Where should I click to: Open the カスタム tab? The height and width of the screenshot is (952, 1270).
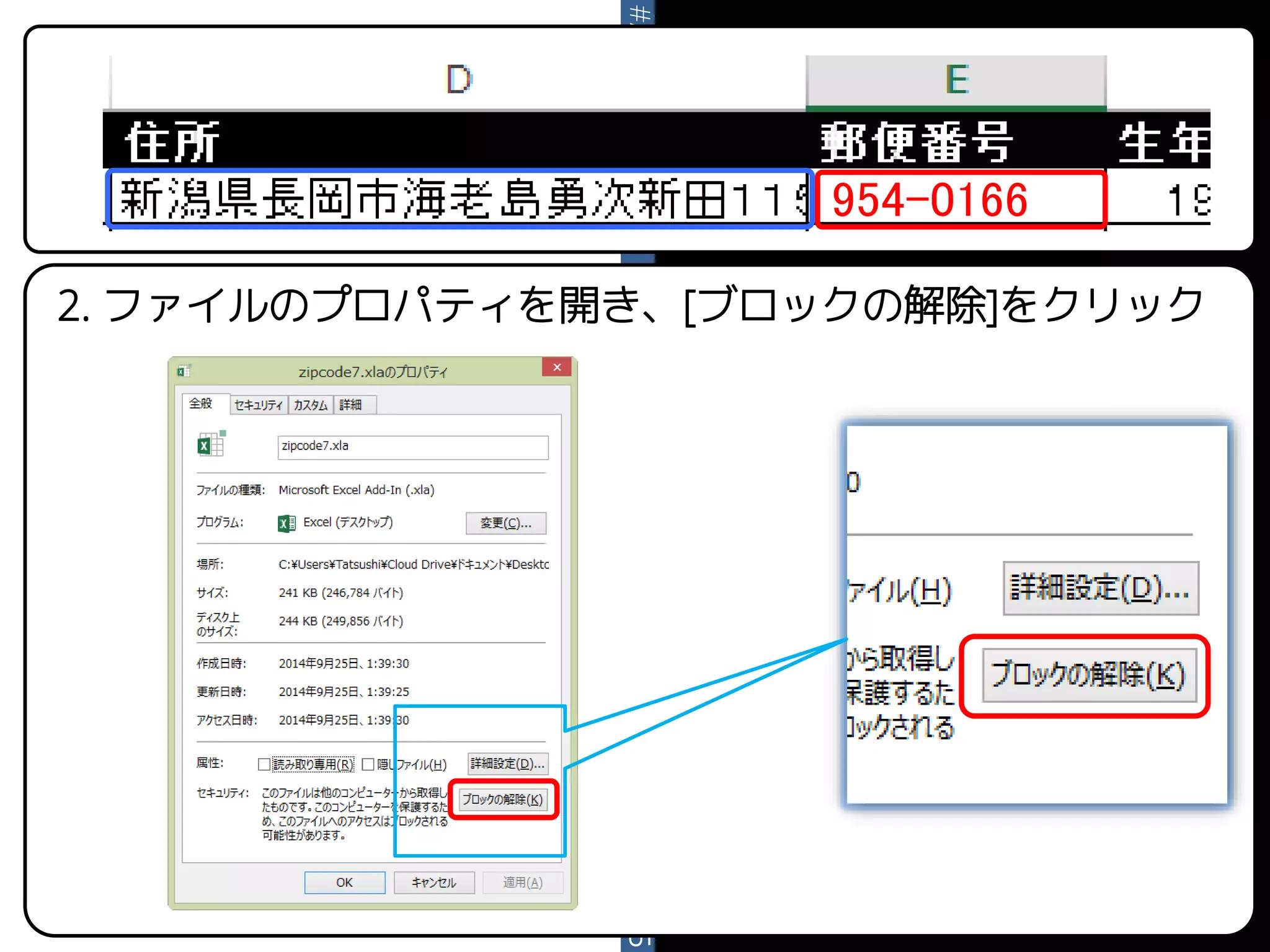click(310, 405)
